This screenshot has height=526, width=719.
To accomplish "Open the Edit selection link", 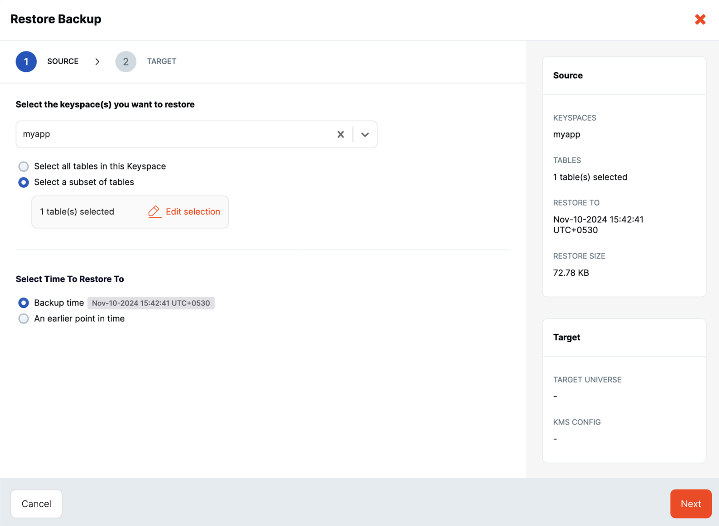I will point(192,212).
